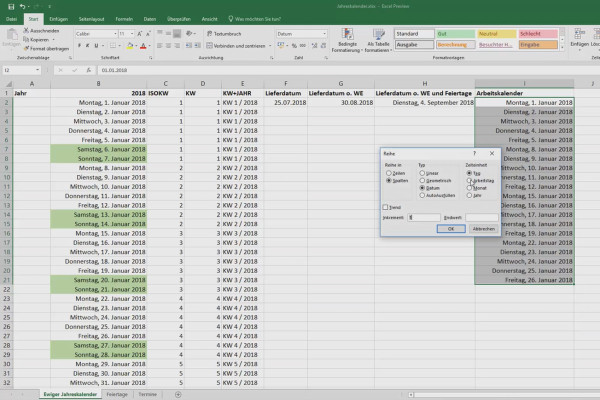Click the text orientation icon
This screenshot has width=600, height=400.
(x=189, y=34)
